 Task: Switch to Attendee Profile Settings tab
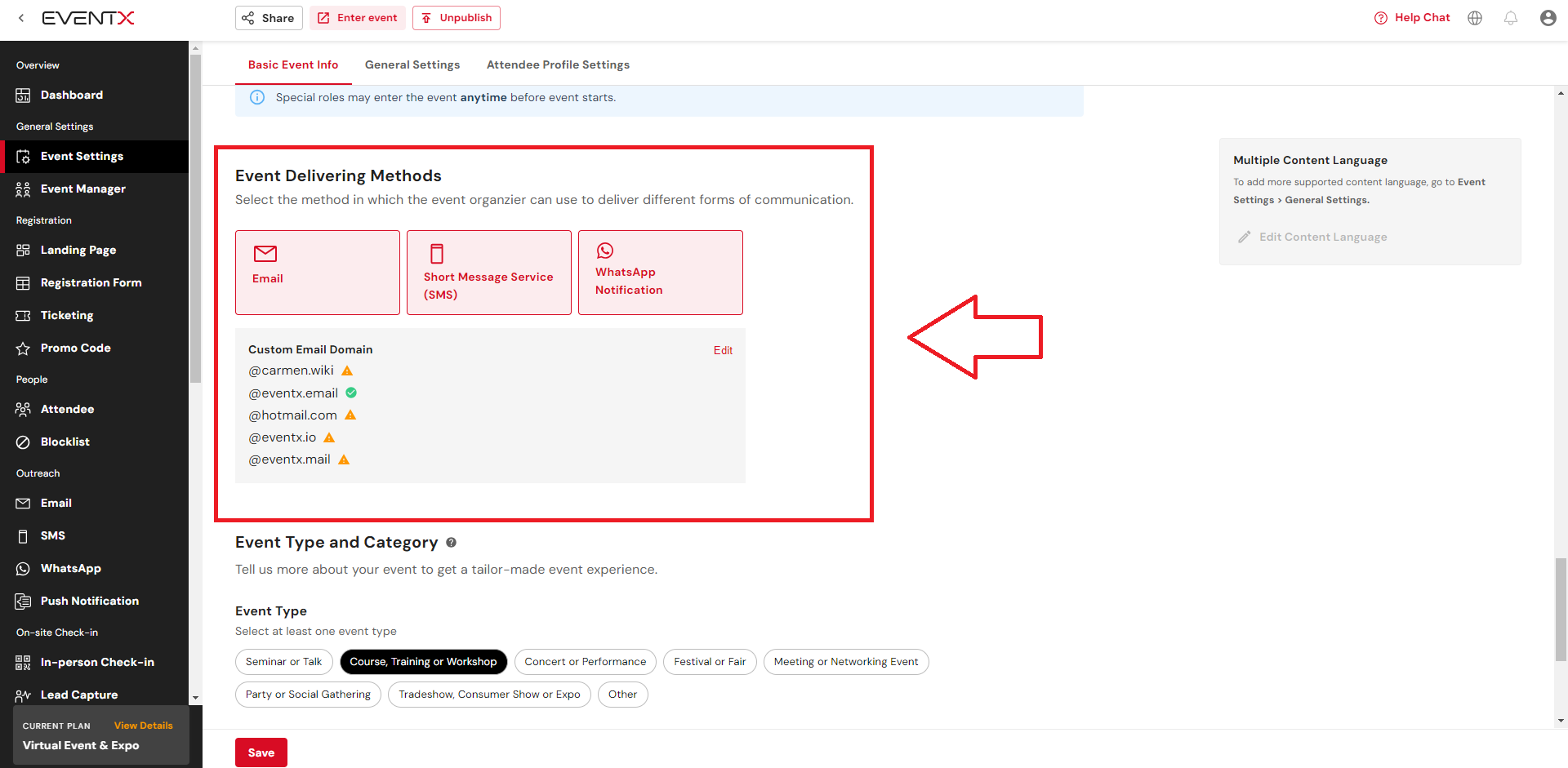[x=558, y=64]
